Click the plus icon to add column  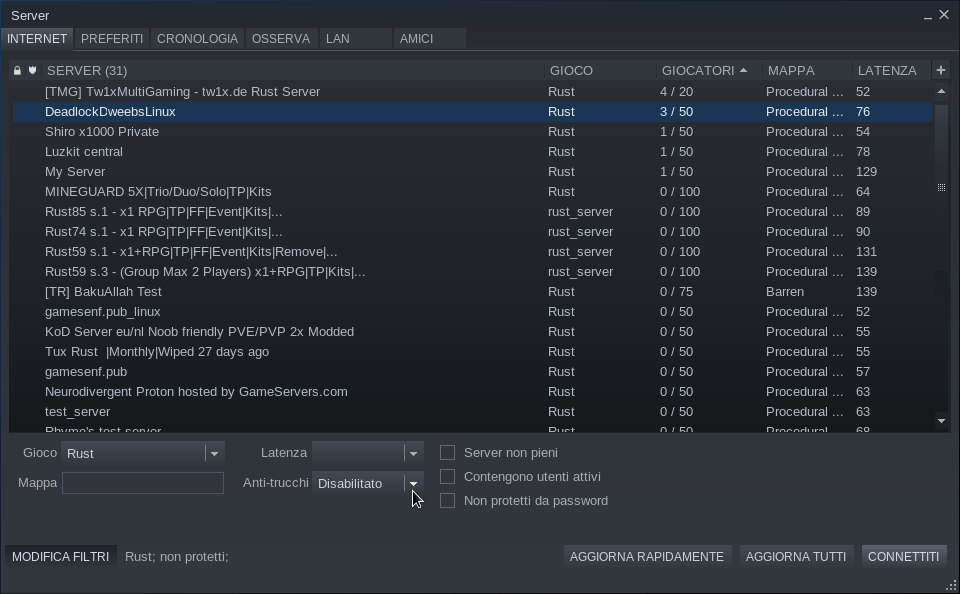pyautogui.click(x=941, y=70)
